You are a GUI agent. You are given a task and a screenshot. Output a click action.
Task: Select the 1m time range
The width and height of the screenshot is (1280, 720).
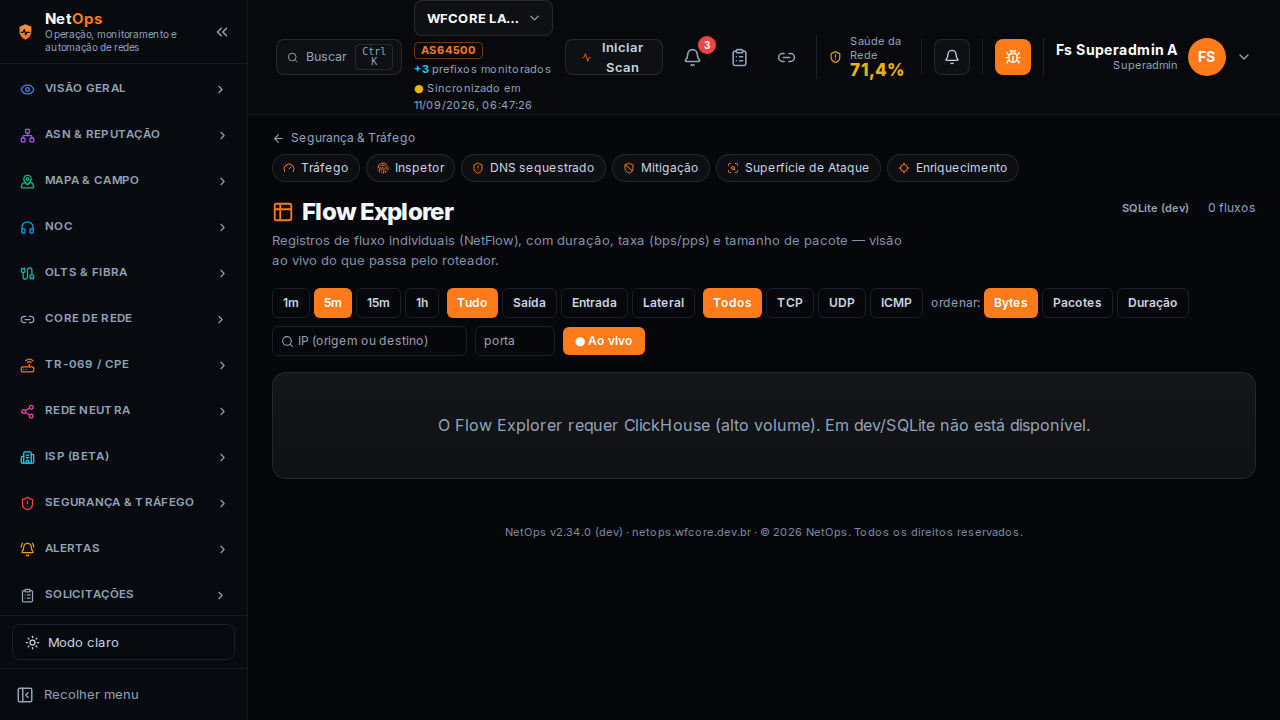tap(291, 303)
